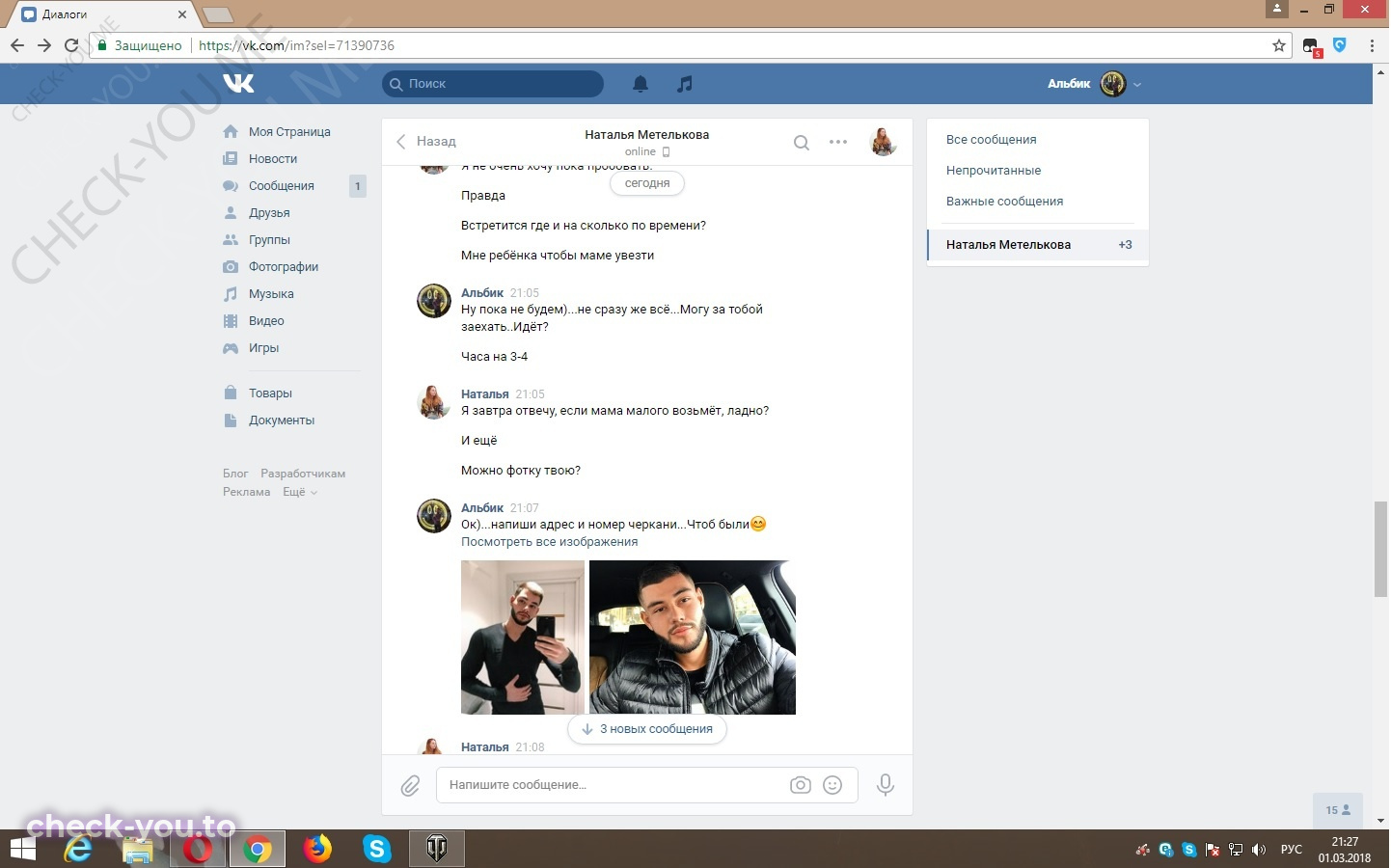Expand the Ещё footer dropdown

coord(299,492)
